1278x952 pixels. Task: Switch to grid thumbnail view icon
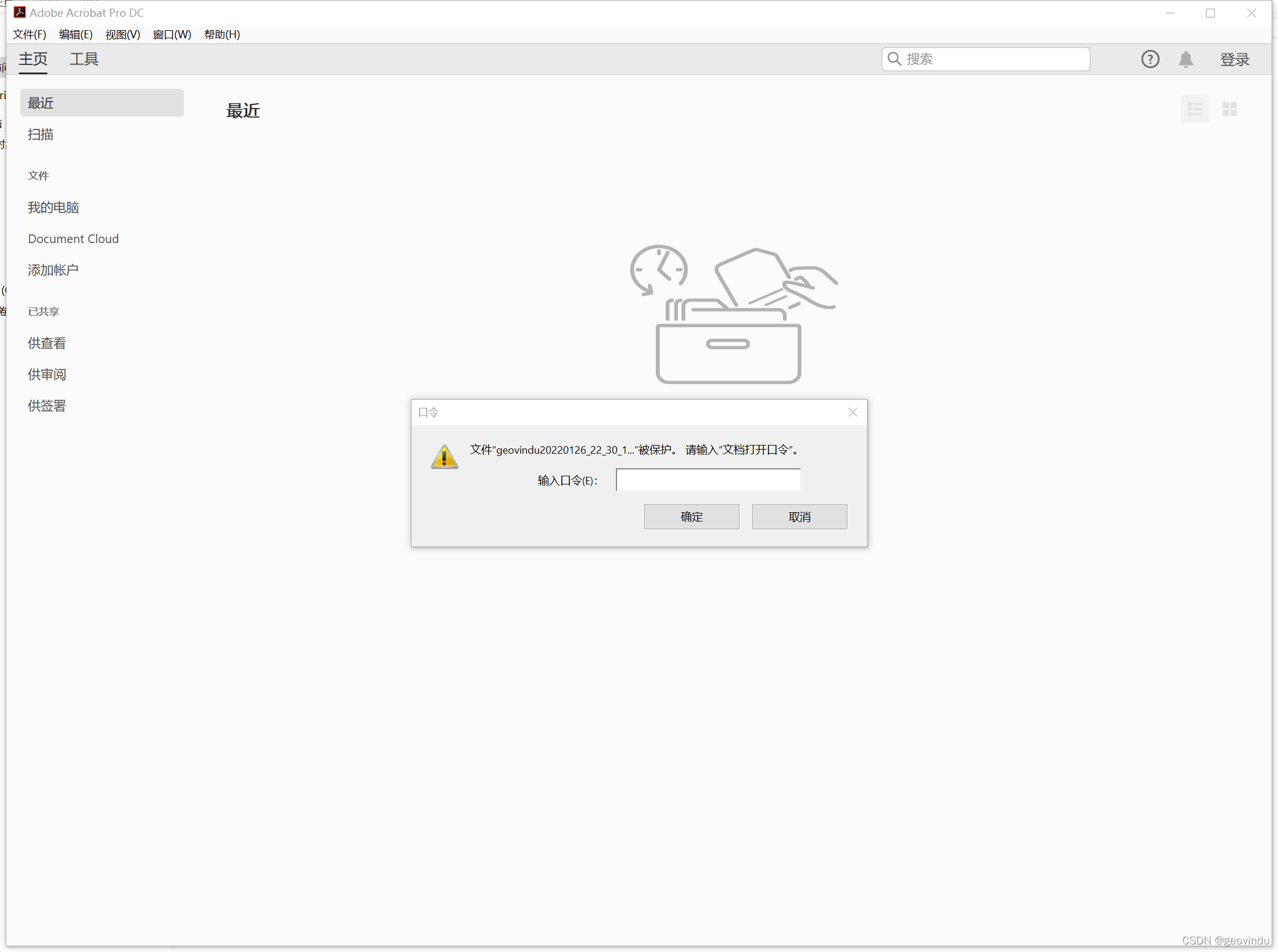(x=1229, y=109)
